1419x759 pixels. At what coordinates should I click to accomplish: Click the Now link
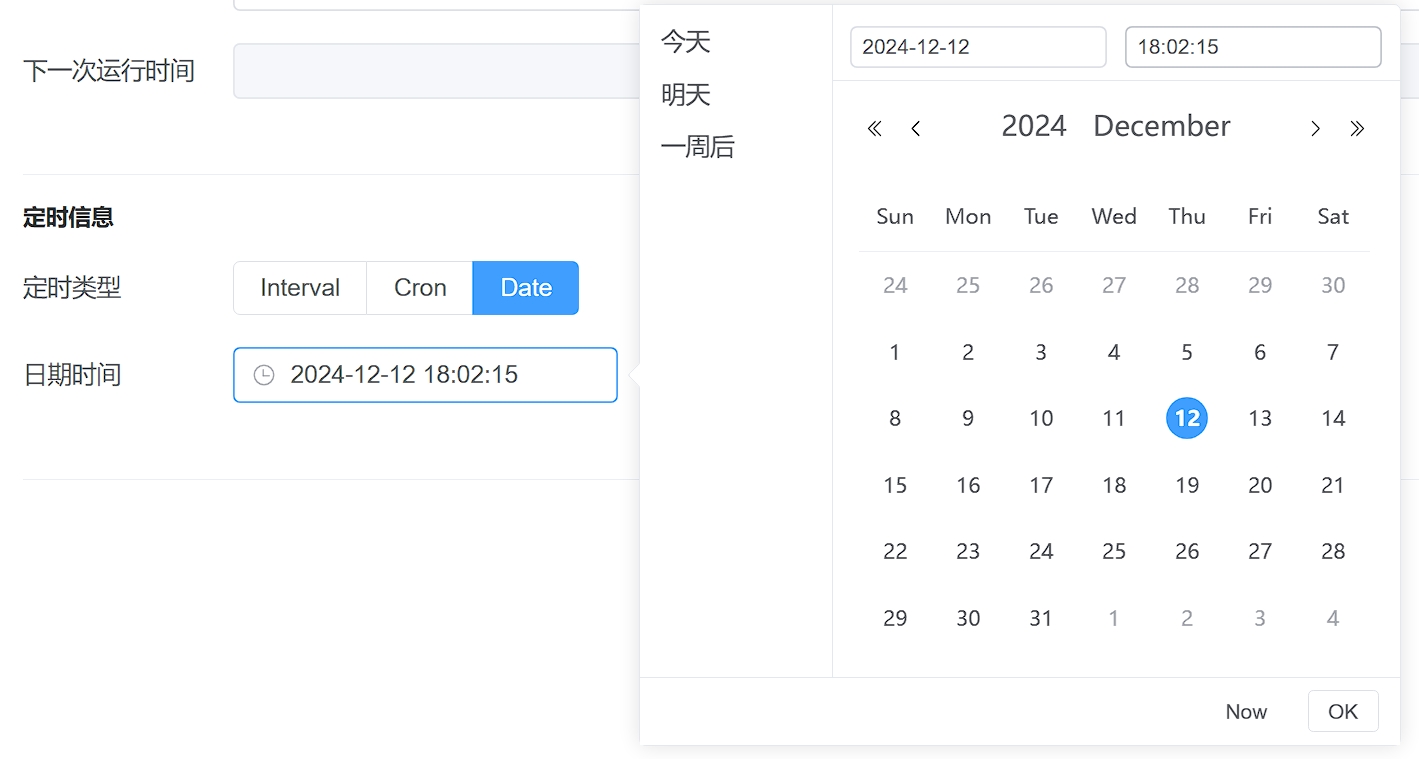(1246, 712)
